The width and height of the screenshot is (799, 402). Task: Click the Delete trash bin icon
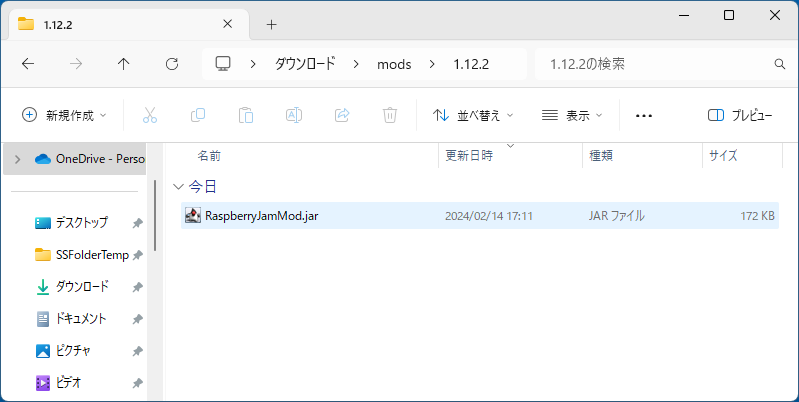click(x=390, y=115)
